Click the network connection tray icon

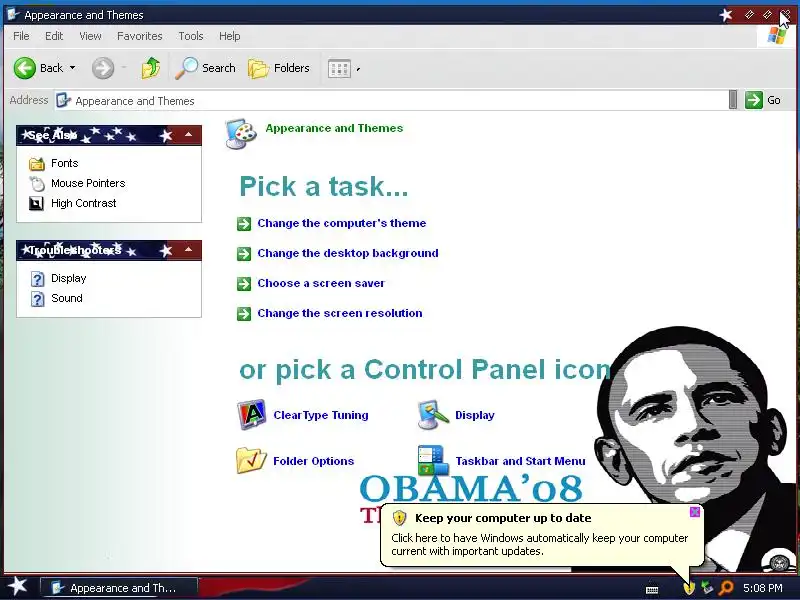point(707,588)
